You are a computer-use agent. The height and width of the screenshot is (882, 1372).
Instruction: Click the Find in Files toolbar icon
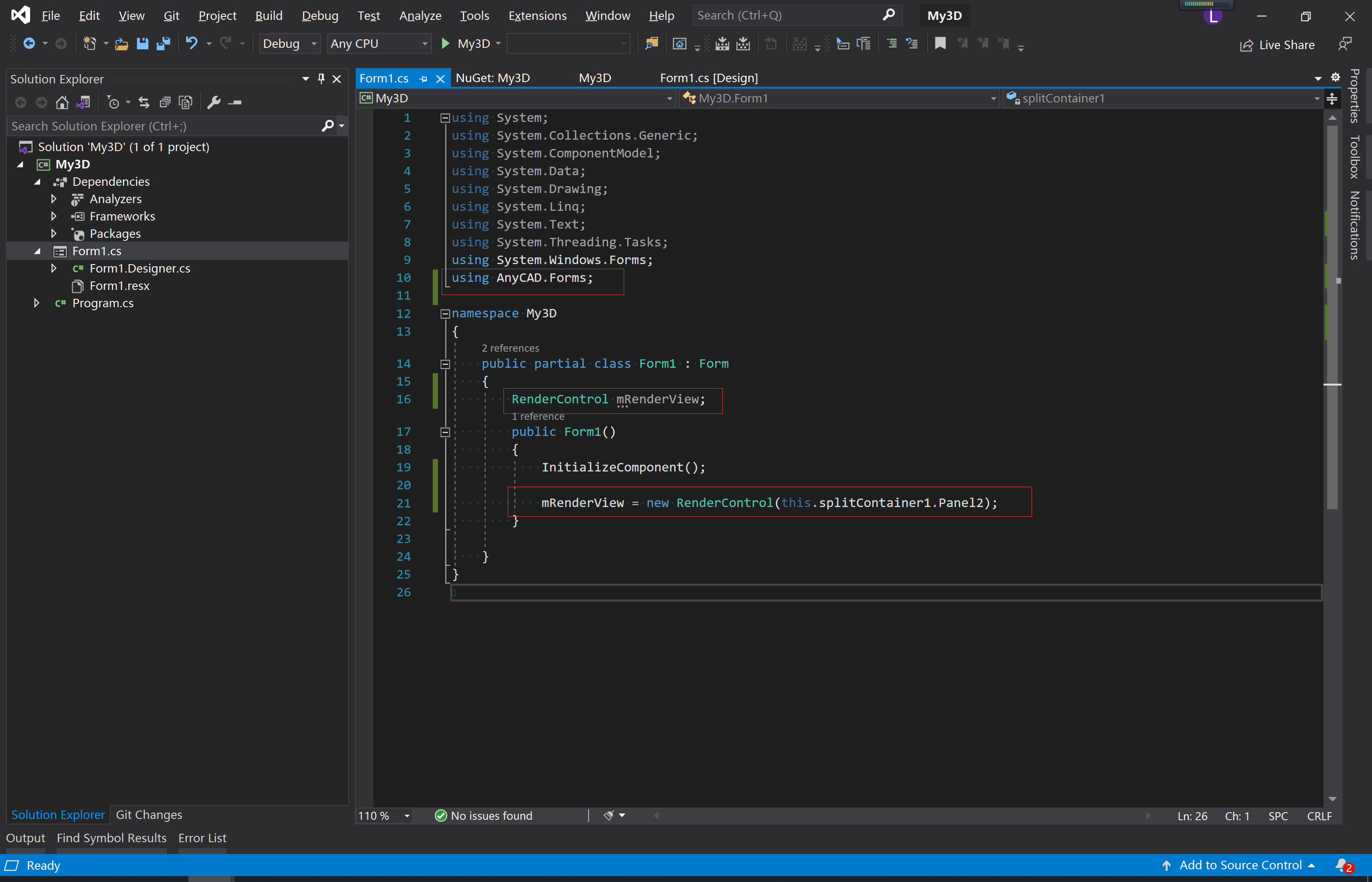(651, 44)
